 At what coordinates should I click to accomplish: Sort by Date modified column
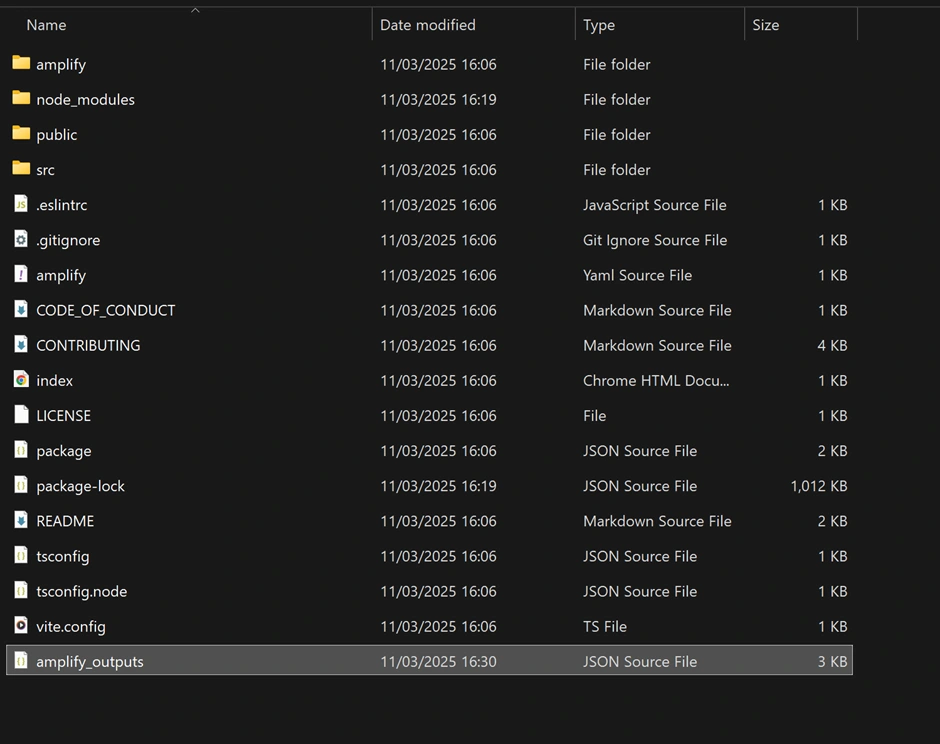pos(428,25)
